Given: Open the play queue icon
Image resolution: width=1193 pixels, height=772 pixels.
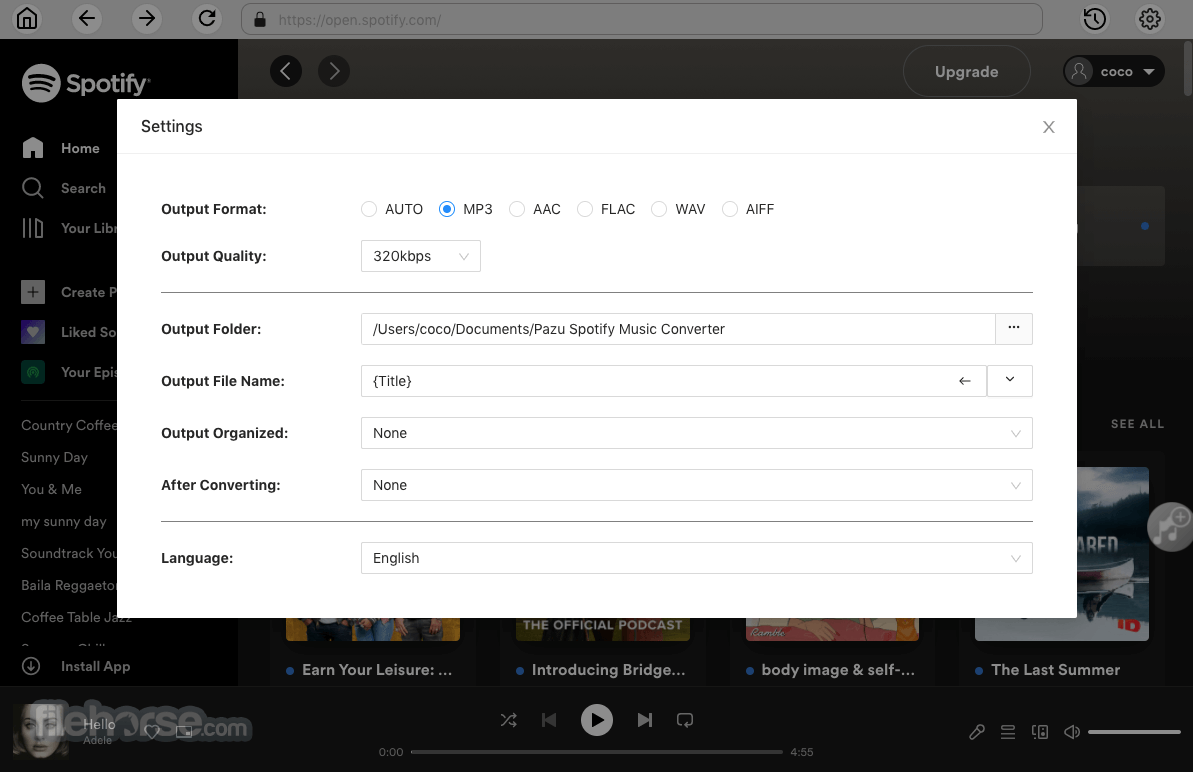Looking at the screenshot, I should coord(1008,732).
